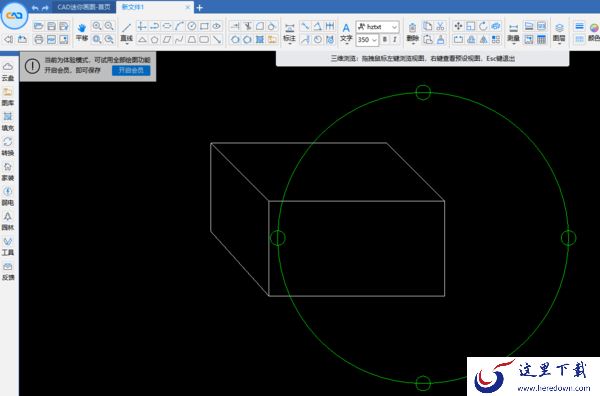Click the scissors cut icon
600x396 pixels.
[440, 26]
